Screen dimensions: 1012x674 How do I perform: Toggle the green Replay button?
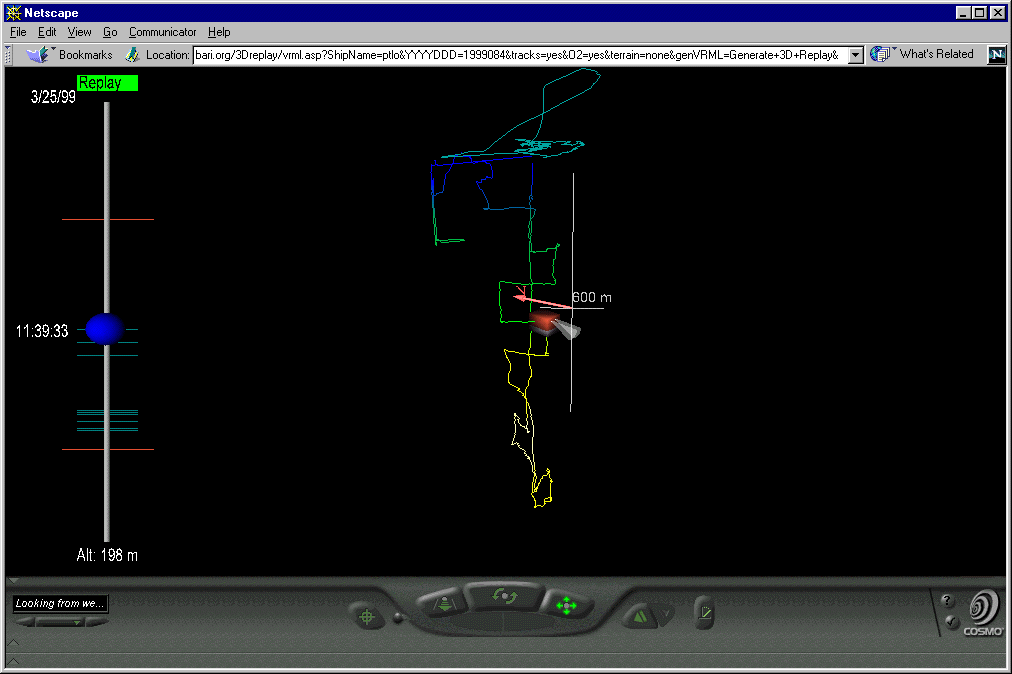tap(107, 83)
